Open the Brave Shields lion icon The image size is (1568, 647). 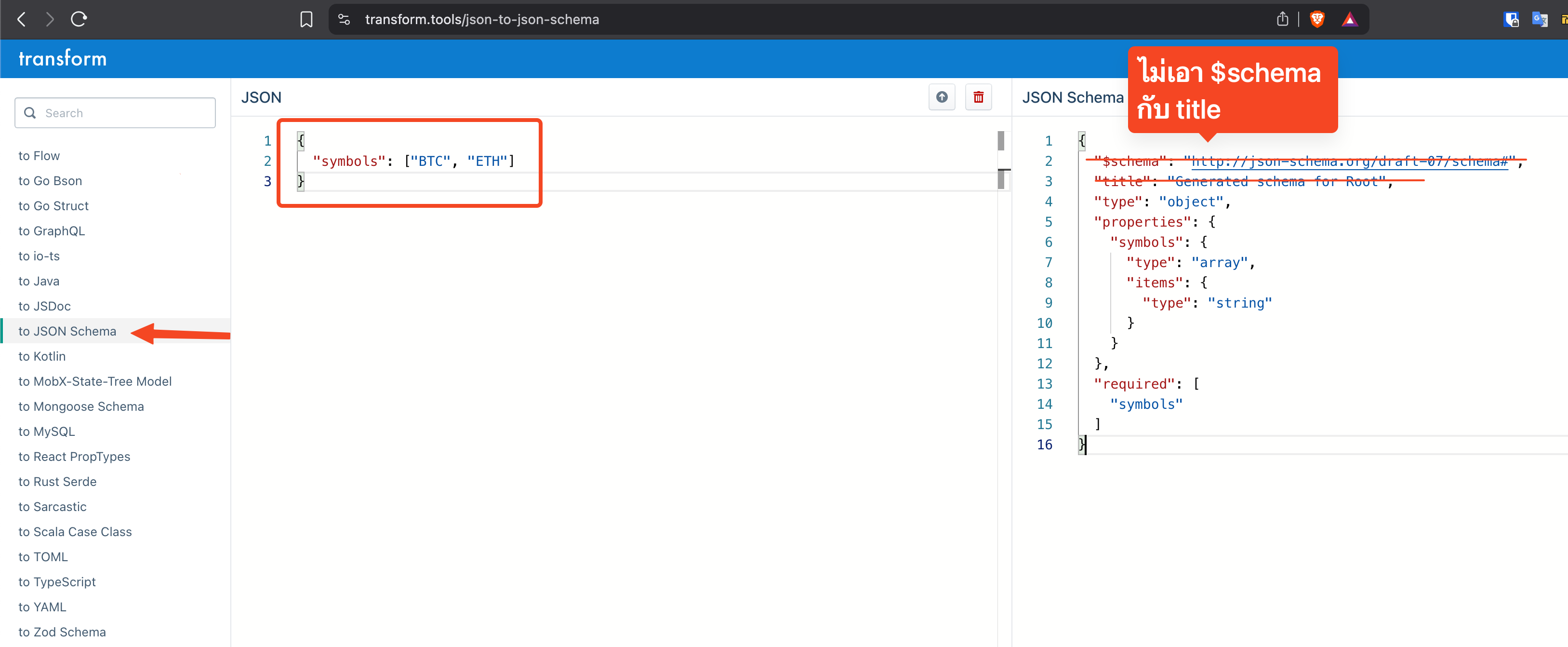[1317, 19]
